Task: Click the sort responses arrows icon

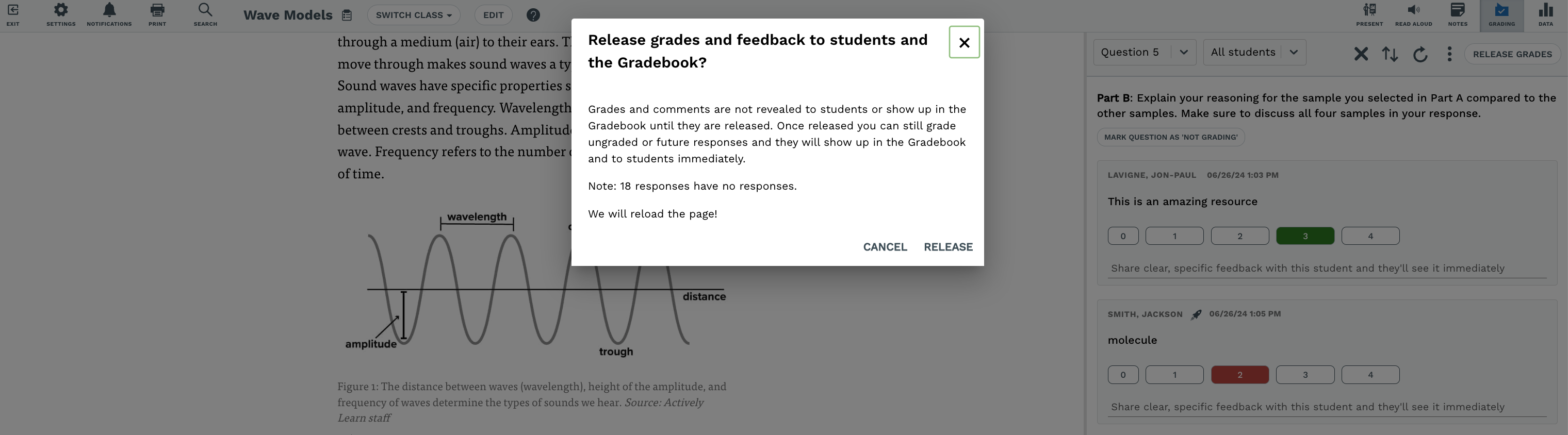Action: click(x=1390, y=54)
